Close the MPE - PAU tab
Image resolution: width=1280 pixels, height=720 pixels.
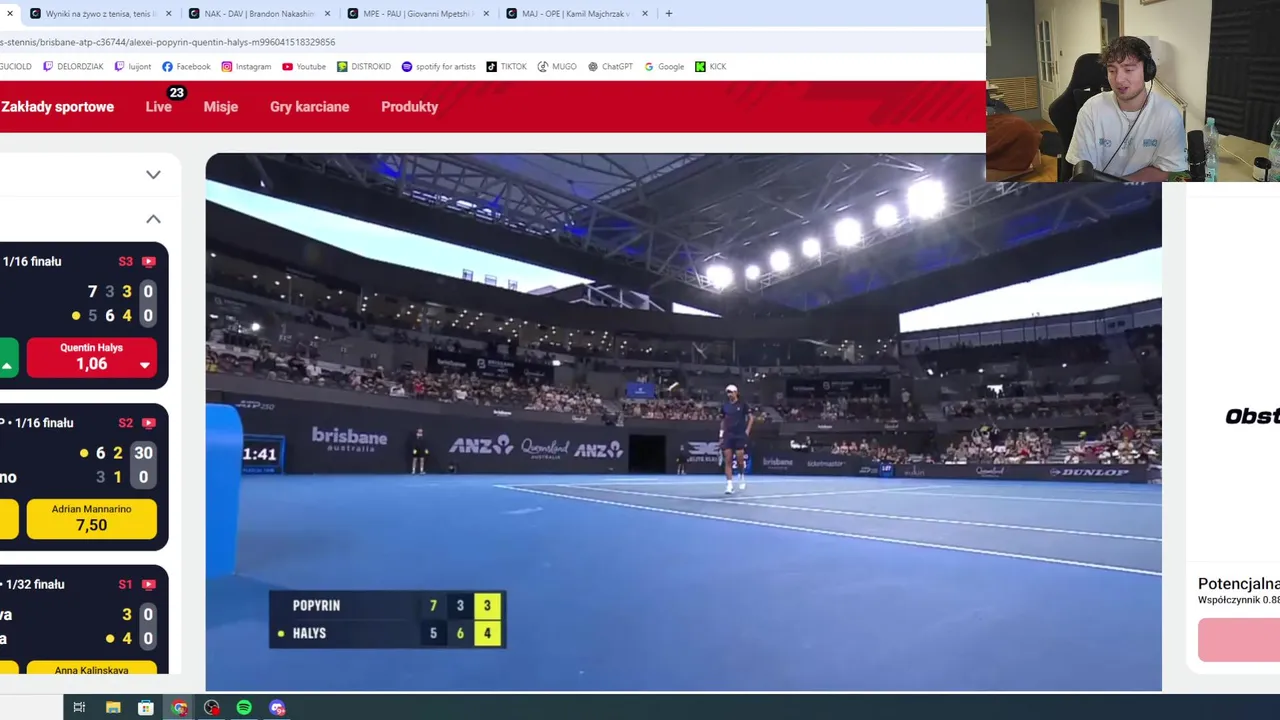coord(486,14)
